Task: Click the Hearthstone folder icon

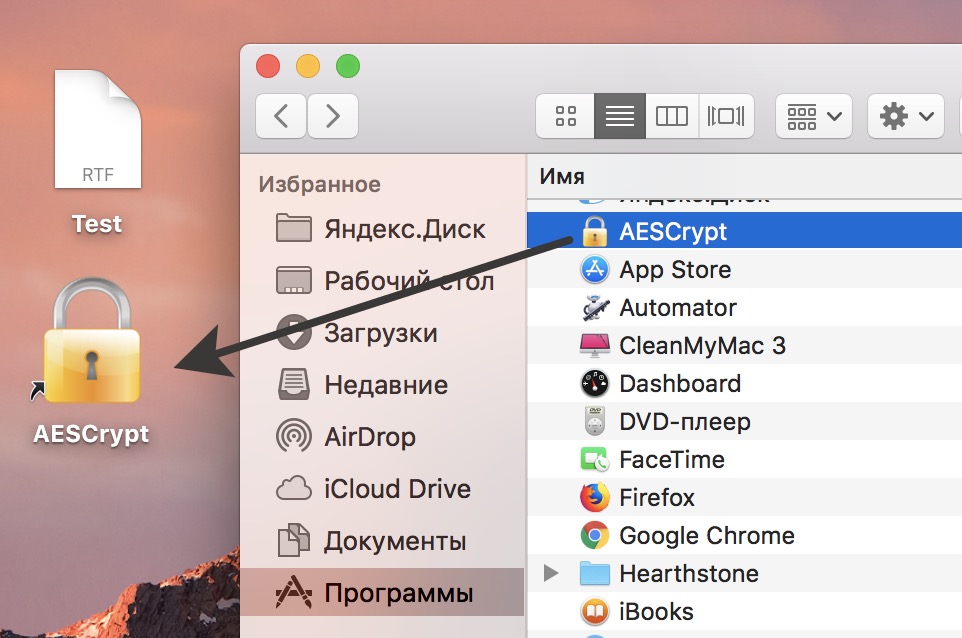Action: 595,574
